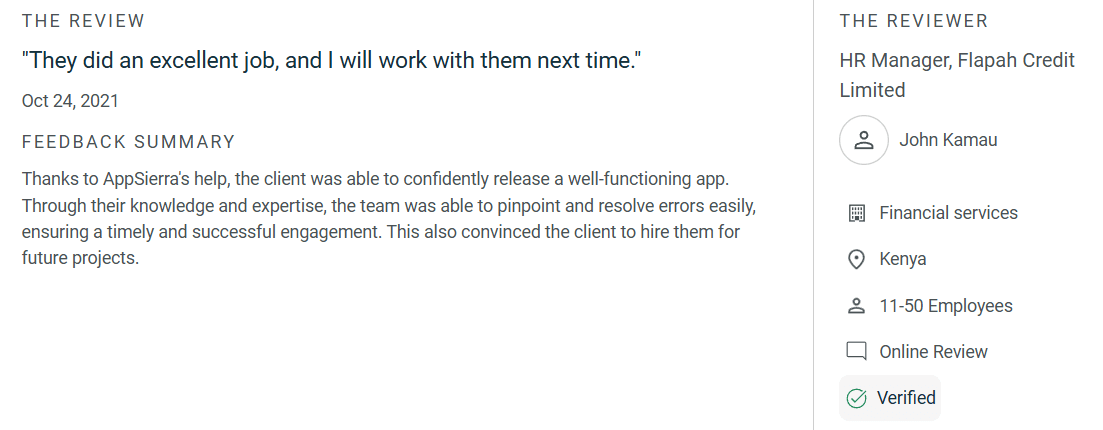Image resolution: width=1103 pixels, height=430 pixels.
Task: Click the Oct 24, 2021 review date
Action: [70, 101]
